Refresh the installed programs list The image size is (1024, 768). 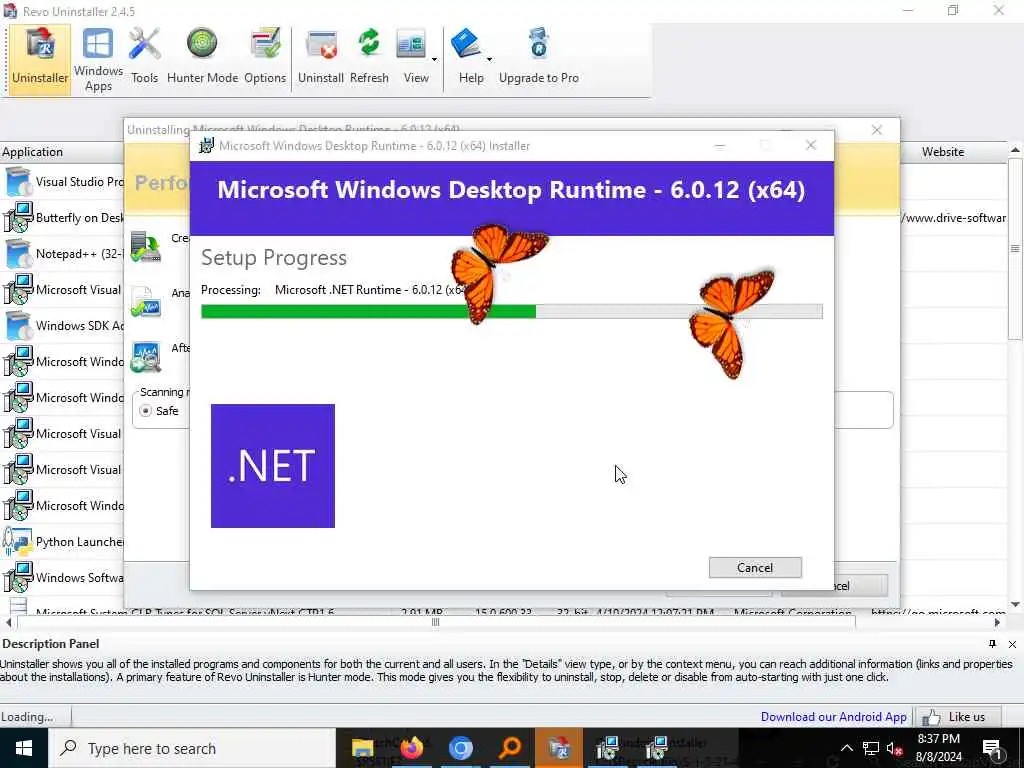click(369, 57)
